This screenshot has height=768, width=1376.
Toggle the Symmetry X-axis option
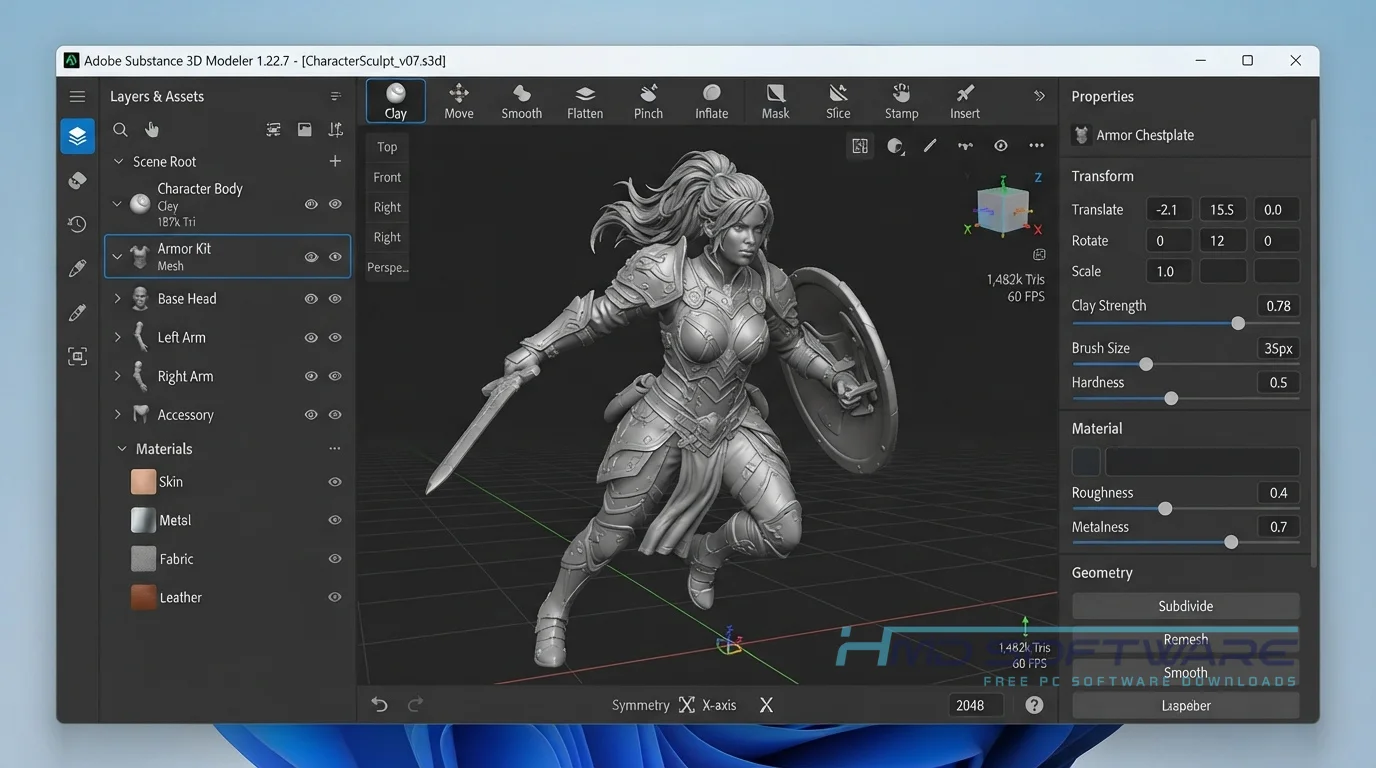pos(707,705)
